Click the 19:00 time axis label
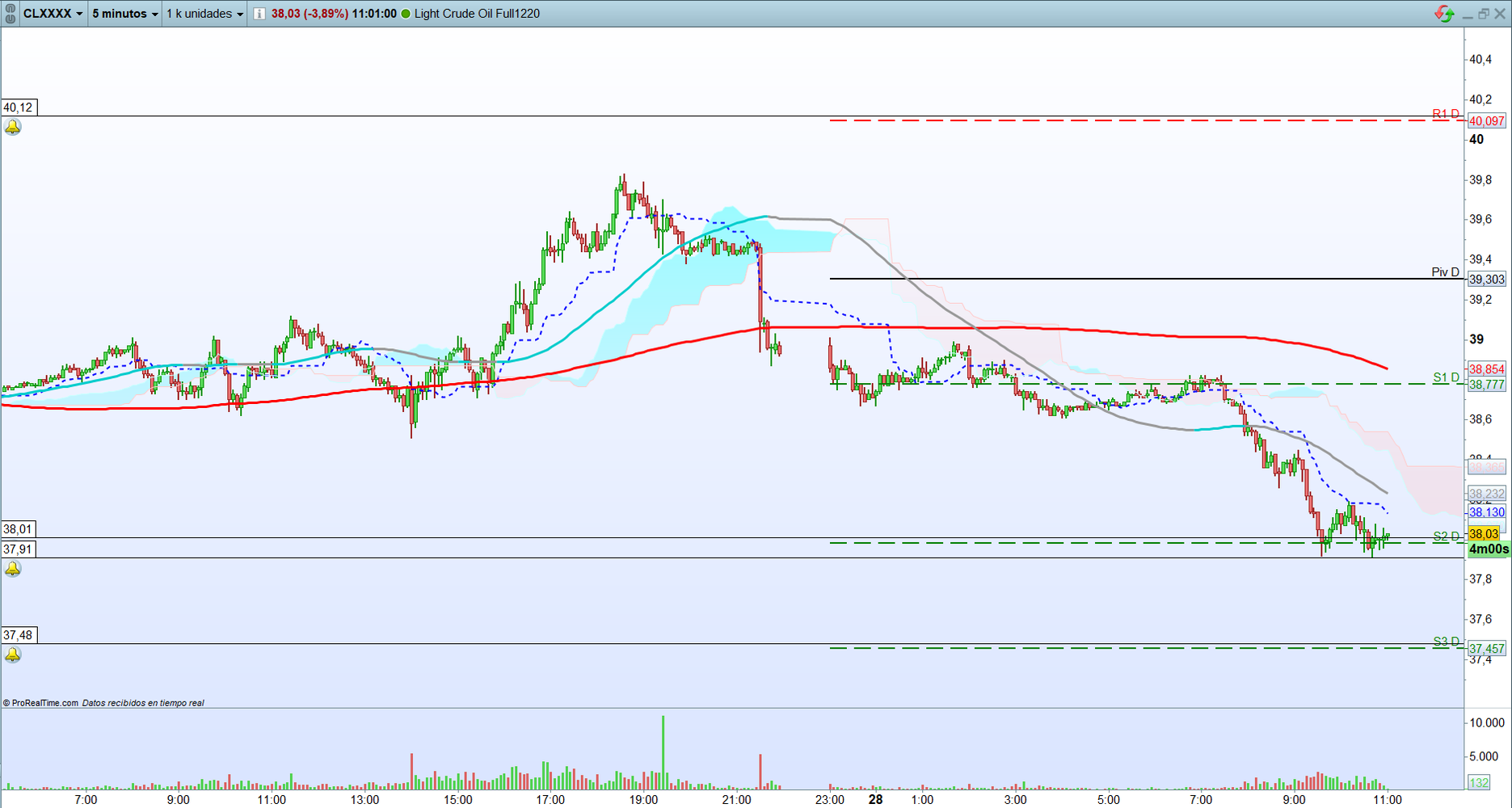Screen dimensions: 1512x808 point(643,800)
